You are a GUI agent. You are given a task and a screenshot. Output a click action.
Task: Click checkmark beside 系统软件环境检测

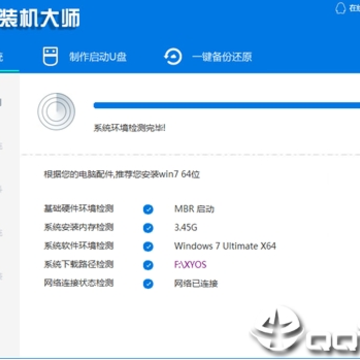point(148,247)
